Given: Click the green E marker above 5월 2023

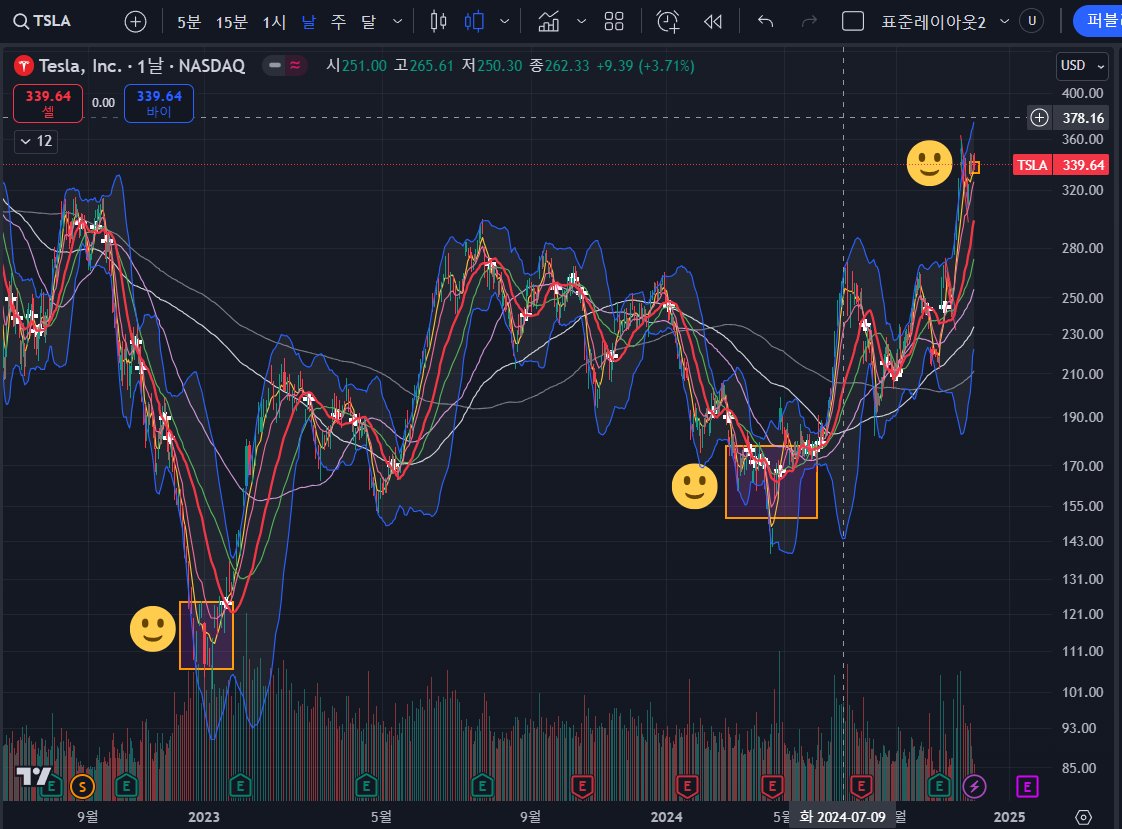Looking at the screenshot, I should pos(366,787).
